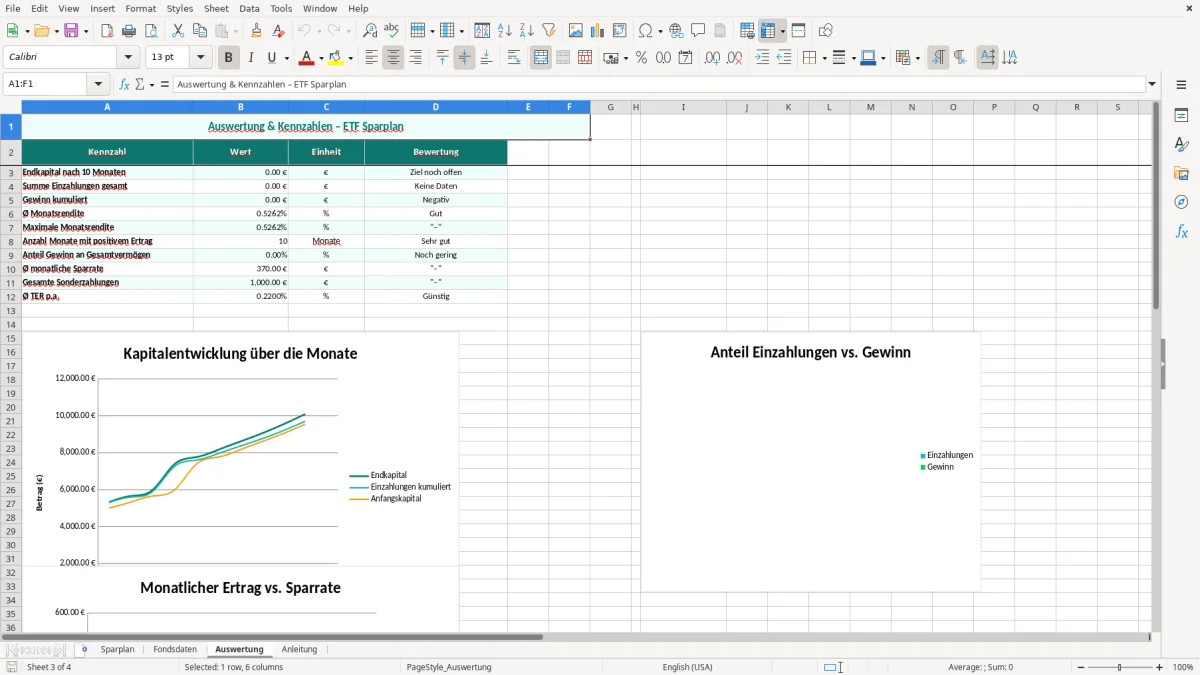Insert a comment

coord(698,31)
